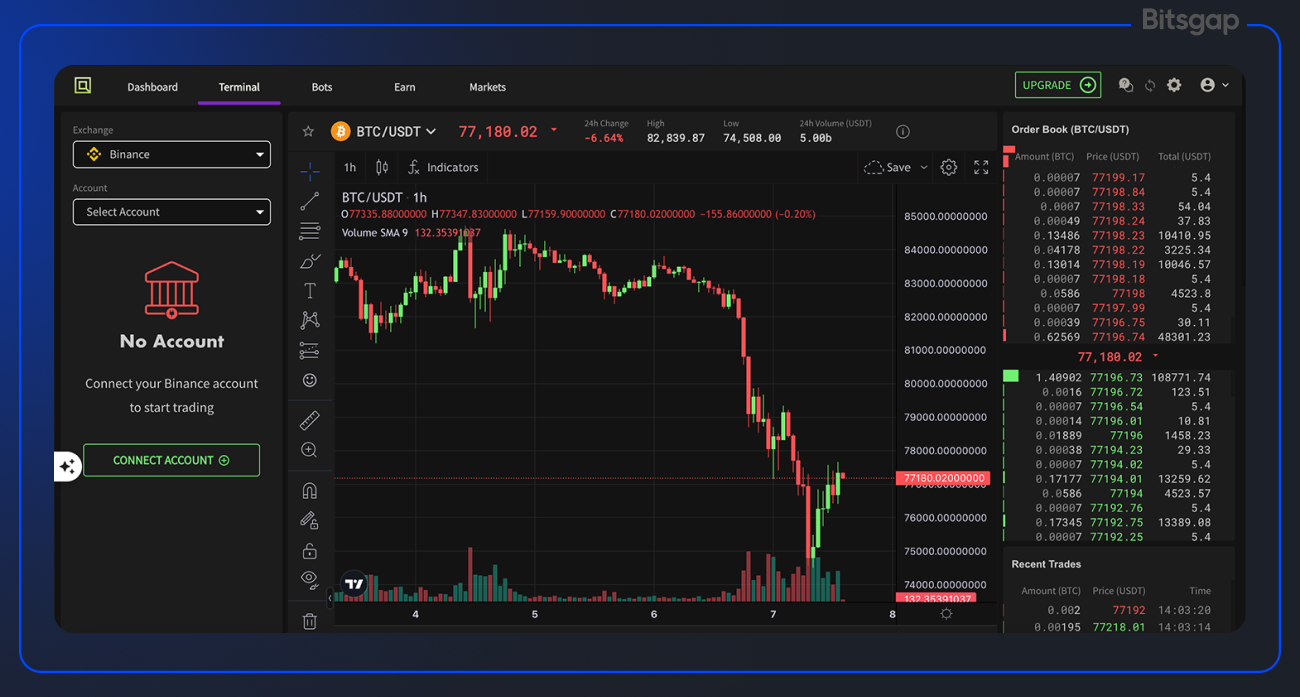Open the Exchange dropdown showing Binance
Image resolution: width=1300 pixels, height=697 pixels.
[x=171, y=154]
